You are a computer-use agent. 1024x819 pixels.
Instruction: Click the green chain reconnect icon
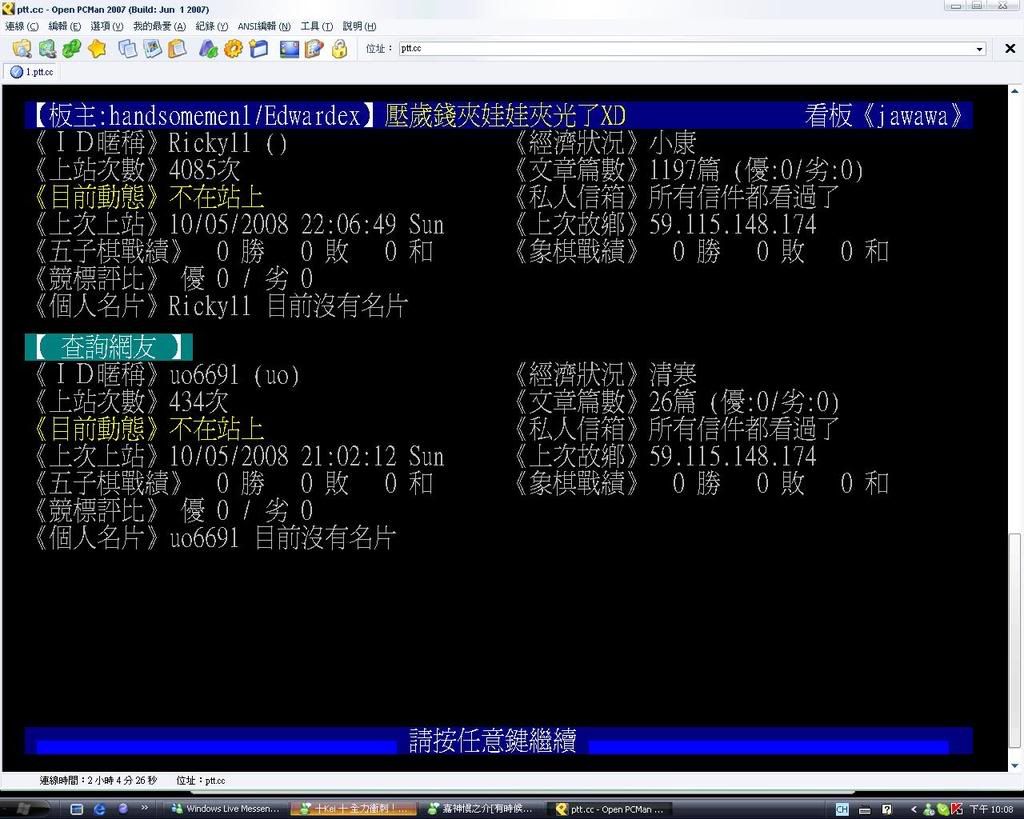(71, 48)
